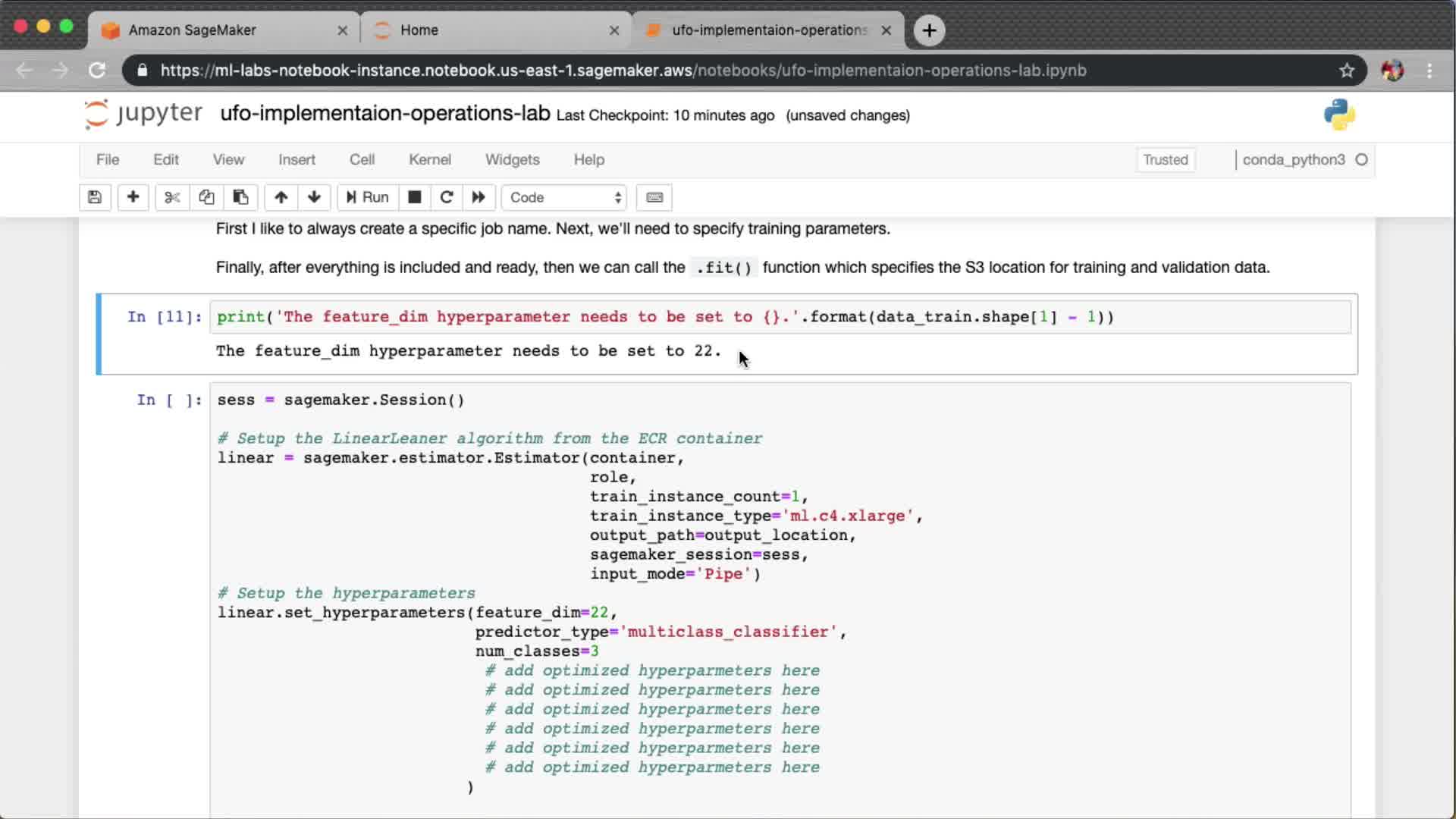Paste cells below using the toolbar icon
This screenshot has height=819, width=1456.
(x=240, y=197)
